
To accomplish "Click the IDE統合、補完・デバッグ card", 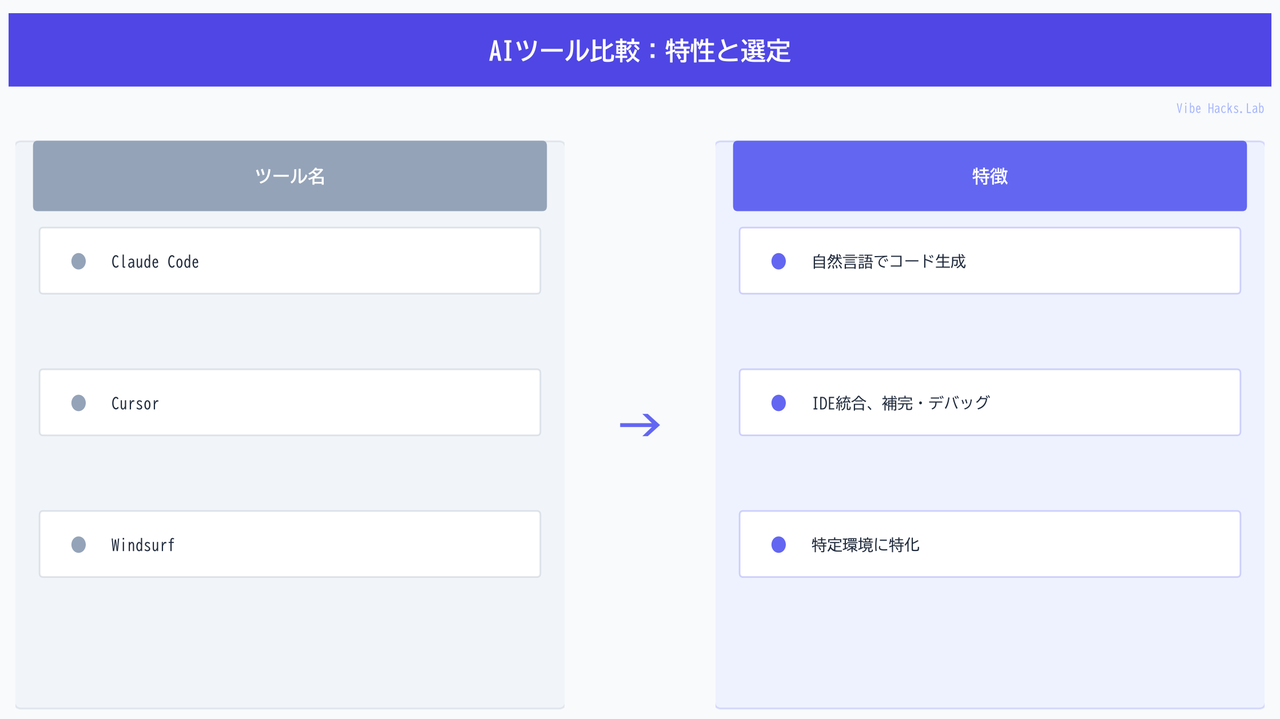I will pyautogui.click(x=990, y=403).
